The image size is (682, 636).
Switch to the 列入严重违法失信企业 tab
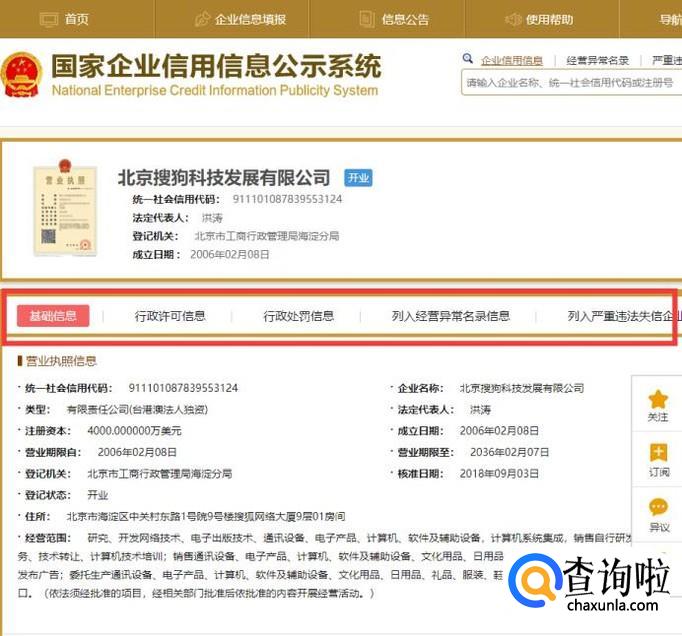click(x=624, y=316)
